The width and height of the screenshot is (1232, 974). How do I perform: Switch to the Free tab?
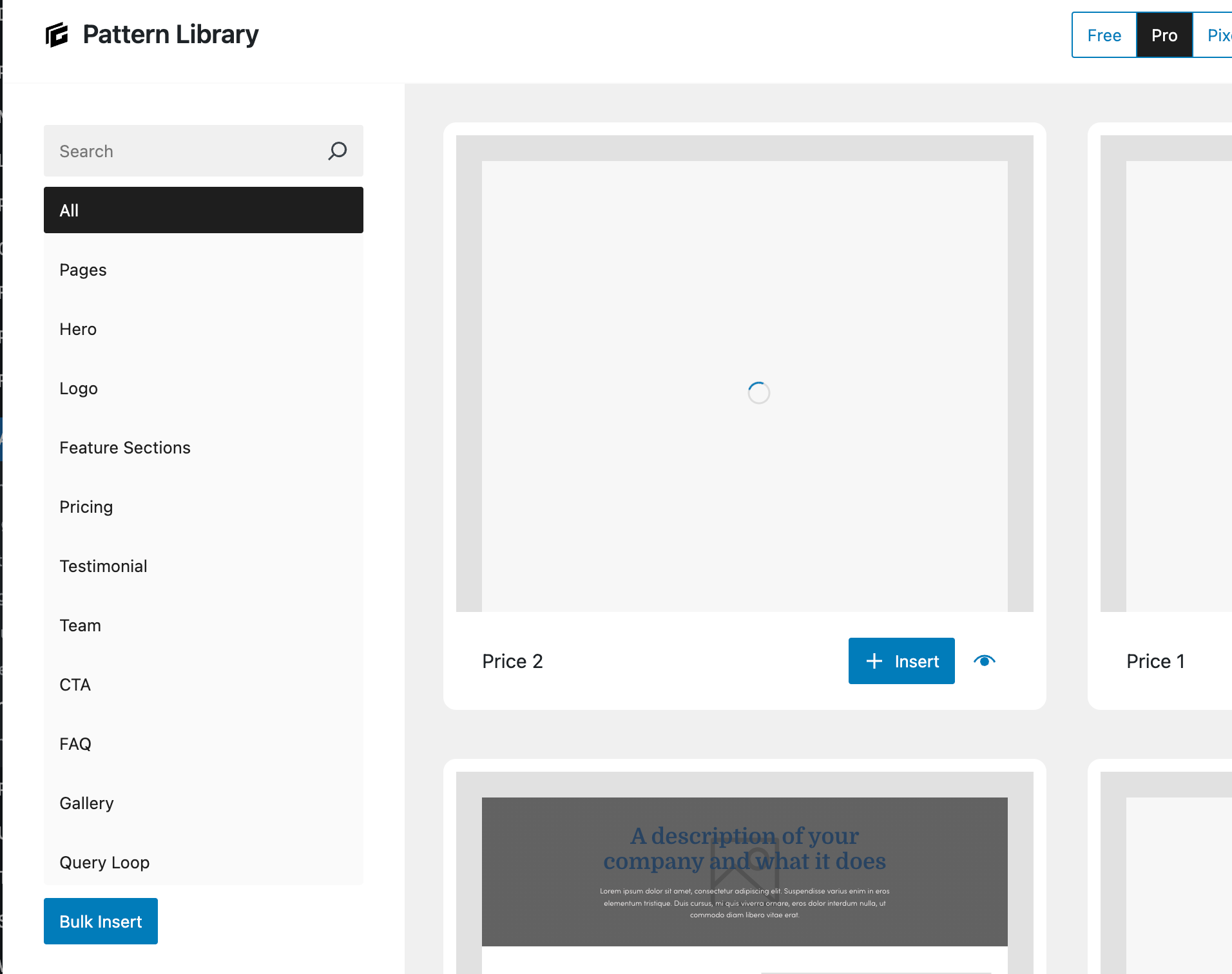click(1104, 35)
